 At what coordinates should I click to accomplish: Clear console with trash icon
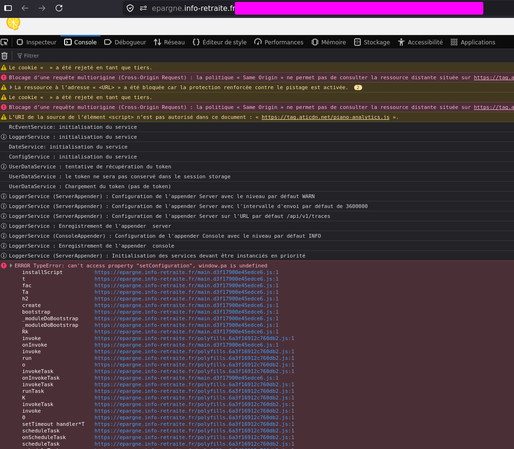pyautogui.click(x=4, y=56)
